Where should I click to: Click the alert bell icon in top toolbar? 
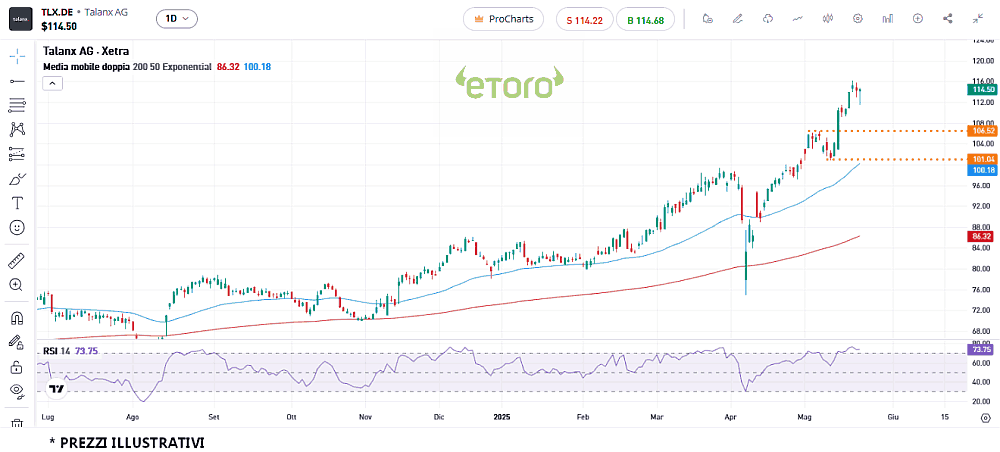707,19
